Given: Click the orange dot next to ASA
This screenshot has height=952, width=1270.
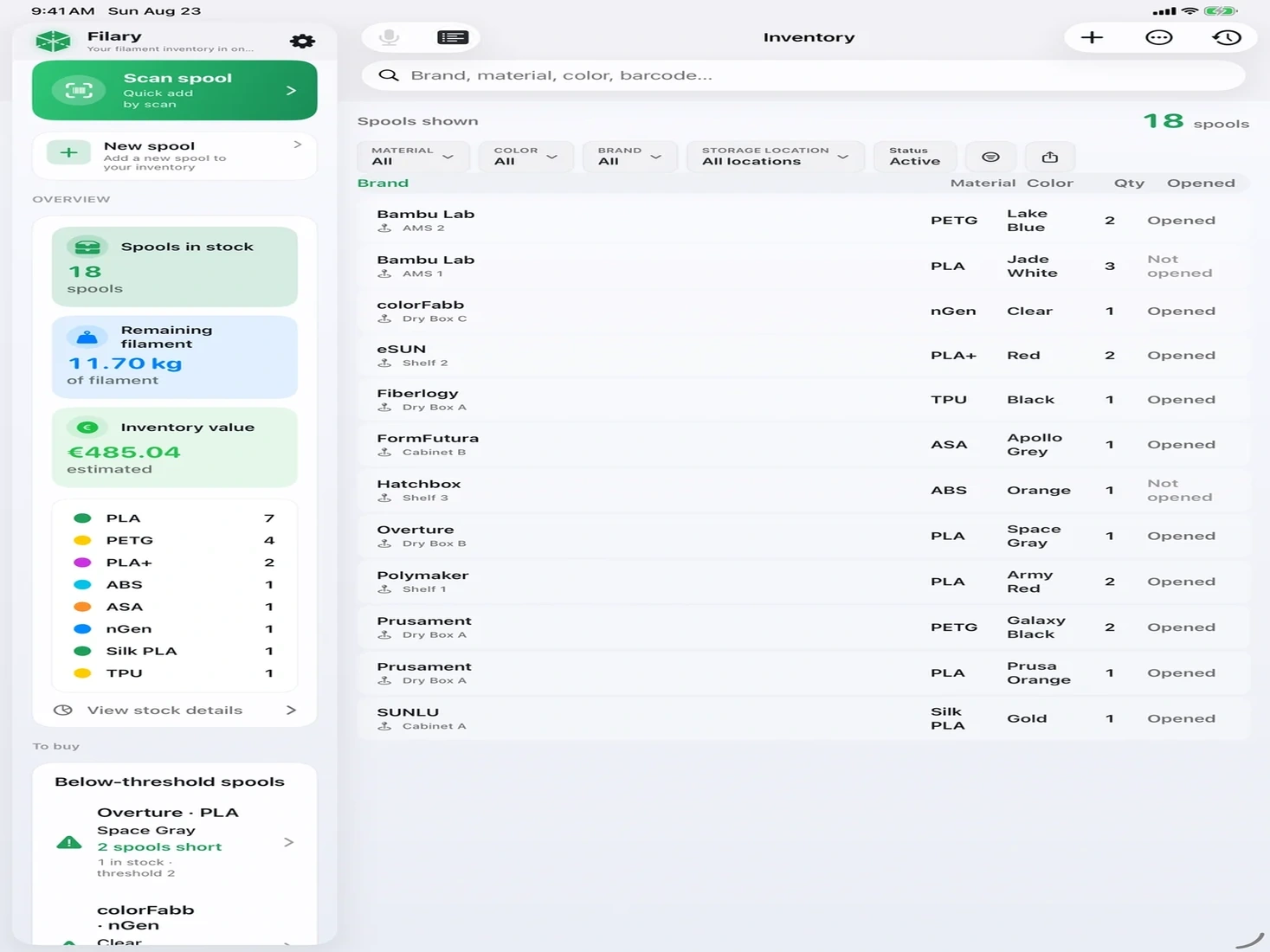Looking at the screenshot, I should [x=83, y=607].
